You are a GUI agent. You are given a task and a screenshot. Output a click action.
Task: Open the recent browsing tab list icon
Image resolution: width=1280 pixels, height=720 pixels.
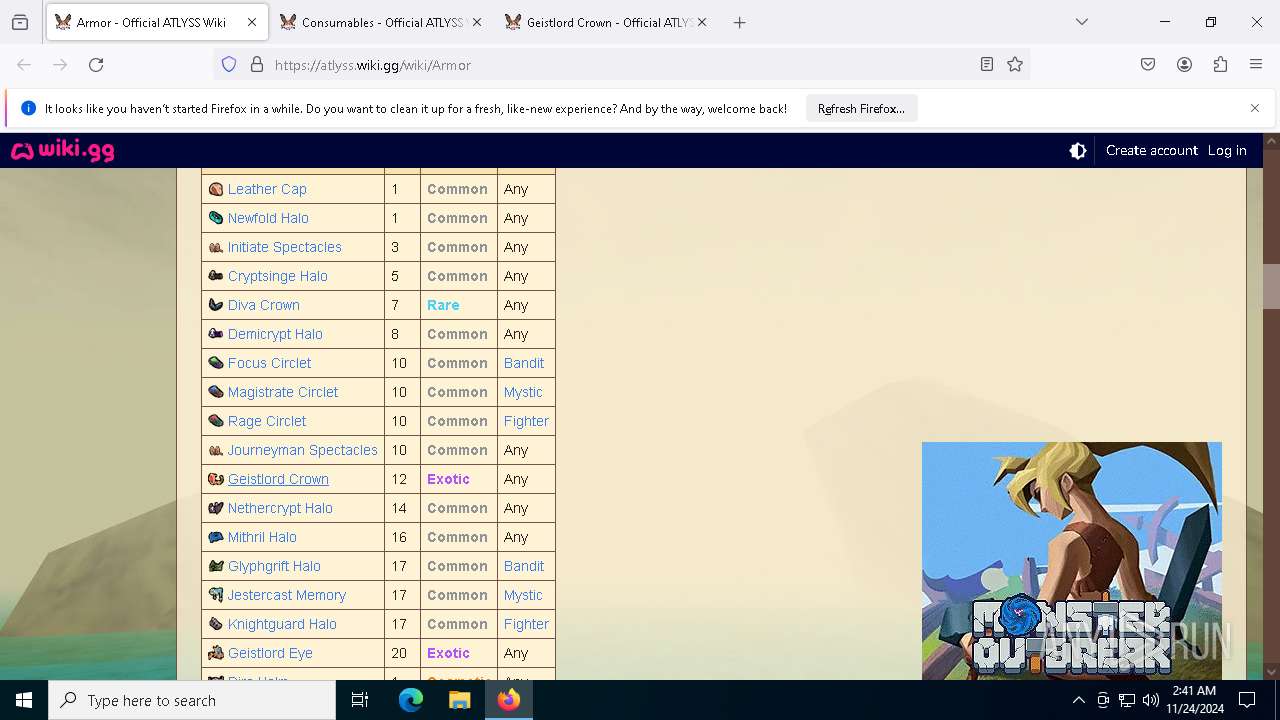pyautogui.click(x=20, y=22)
